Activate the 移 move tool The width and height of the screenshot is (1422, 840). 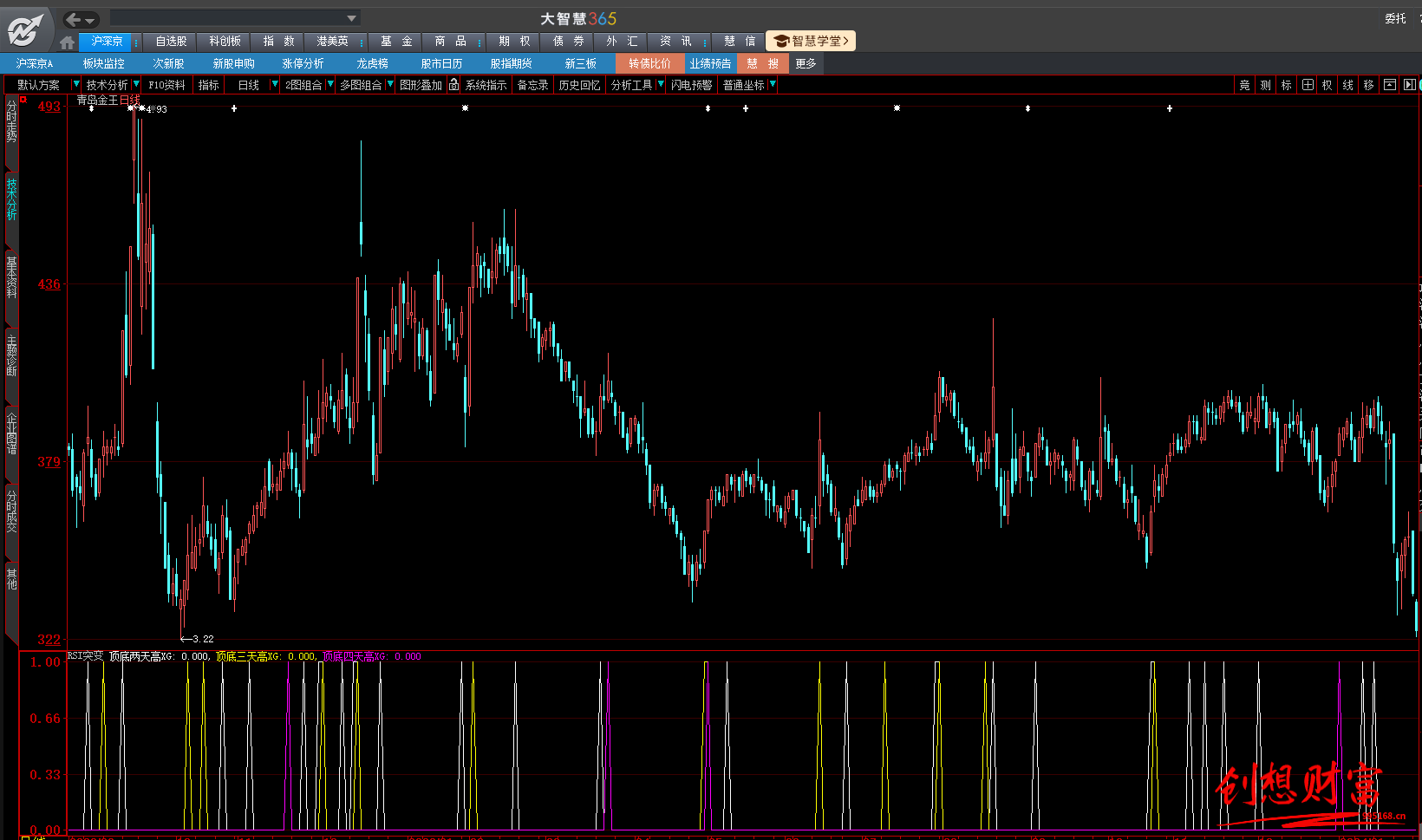click(x=1368, y=85)
